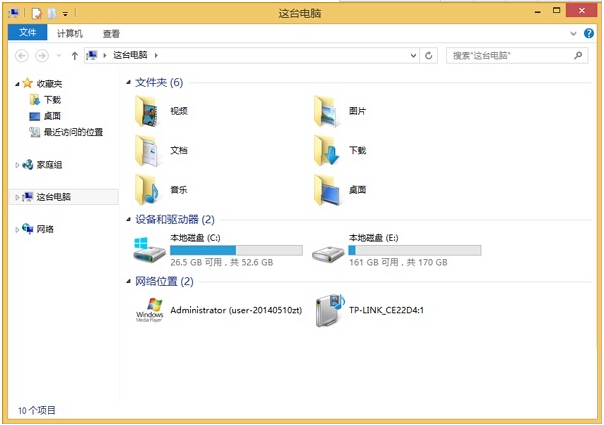
Task: Select the 音乐 music folder icon
Action: 146,190
